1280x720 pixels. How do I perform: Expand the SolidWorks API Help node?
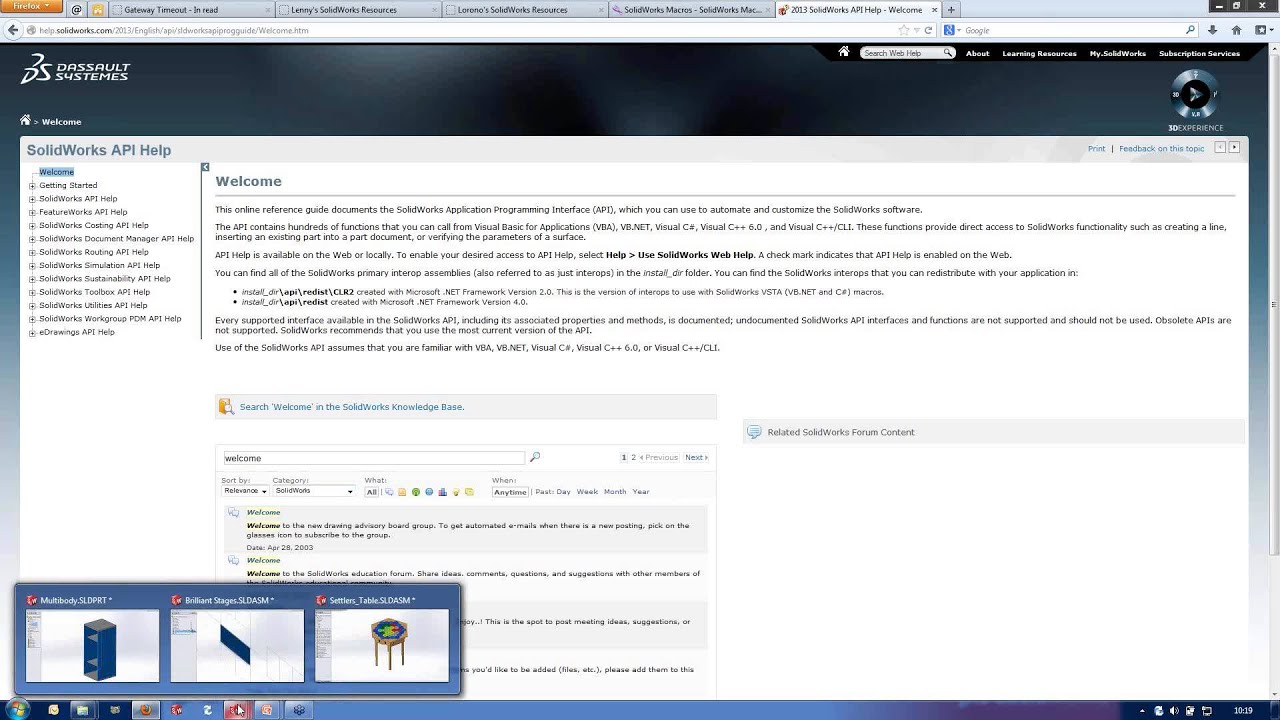(32, 199)
